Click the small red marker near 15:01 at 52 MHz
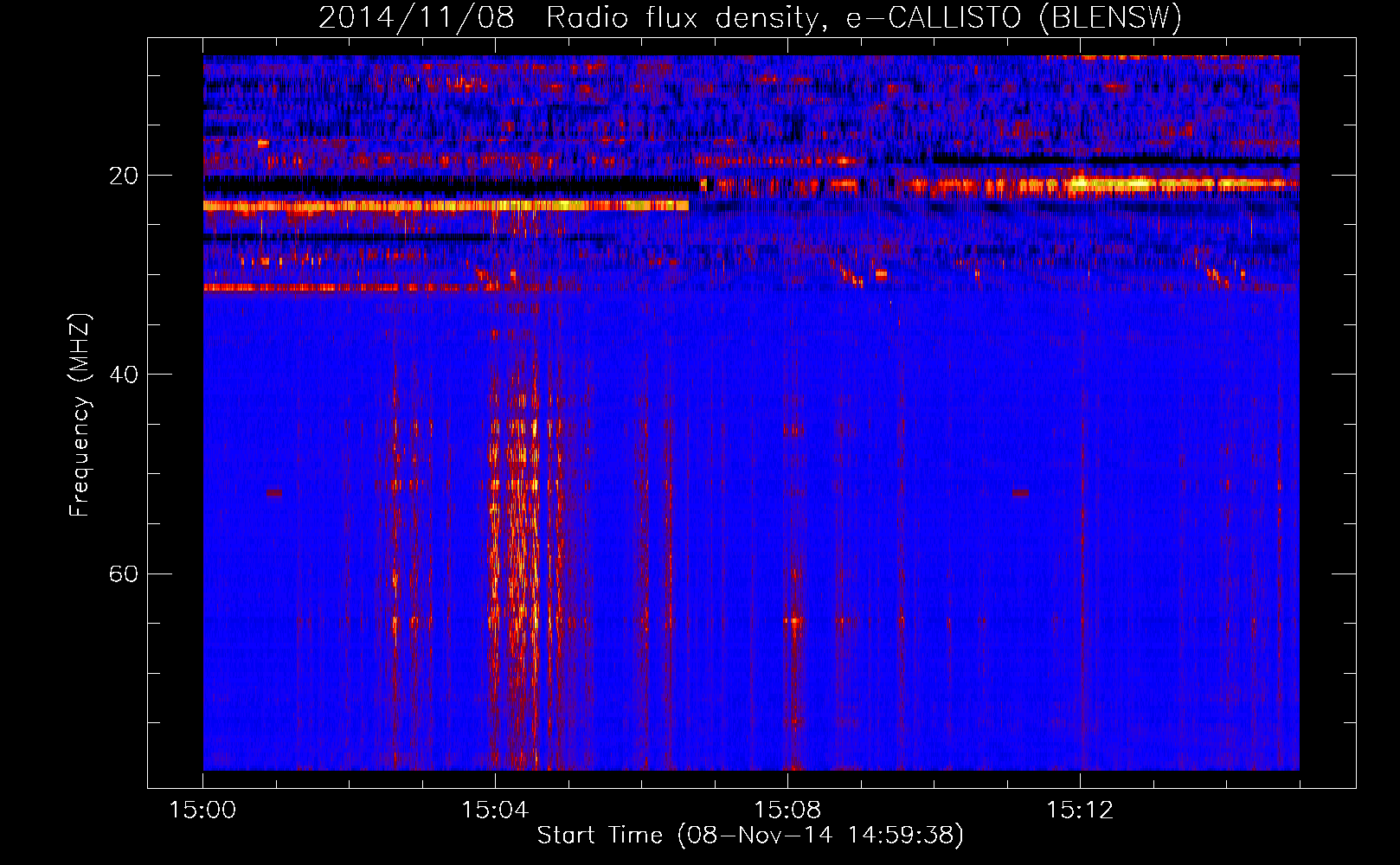1400x865 pixels. click(274, 493)
